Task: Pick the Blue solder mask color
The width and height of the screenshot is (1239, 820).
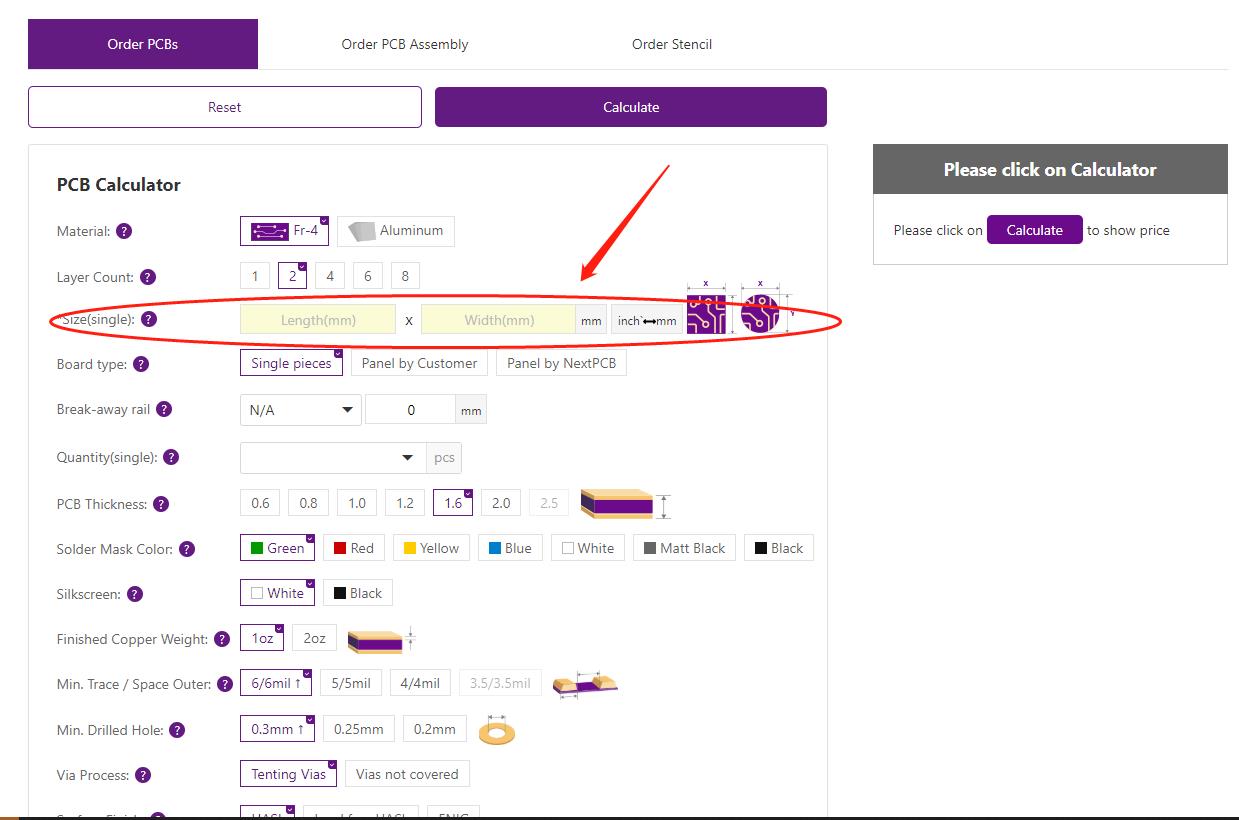Action: pyautogui.click(x=510, y=548)
